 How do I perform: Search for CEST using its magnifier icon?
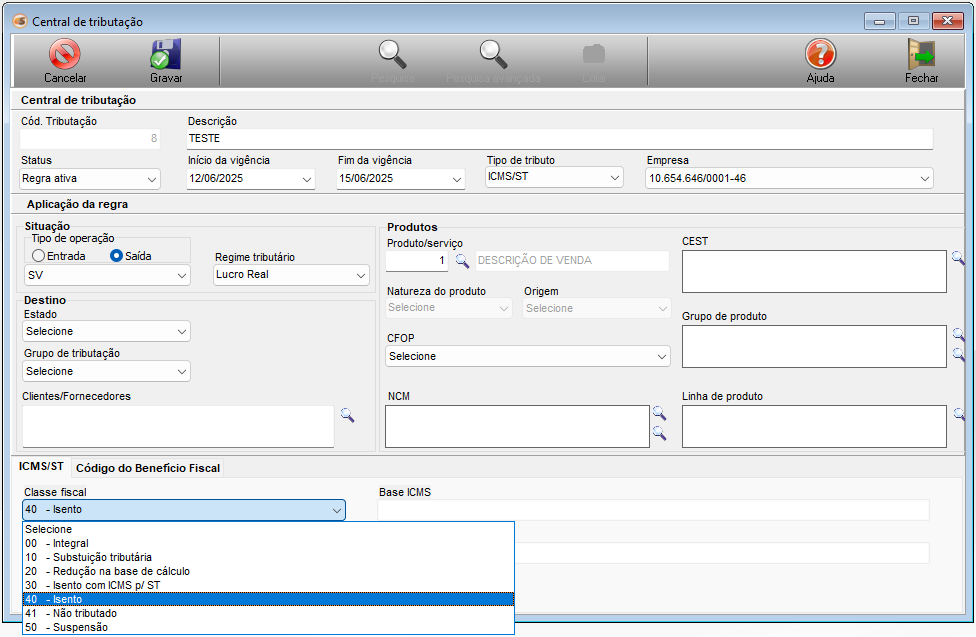pos(958,258)
